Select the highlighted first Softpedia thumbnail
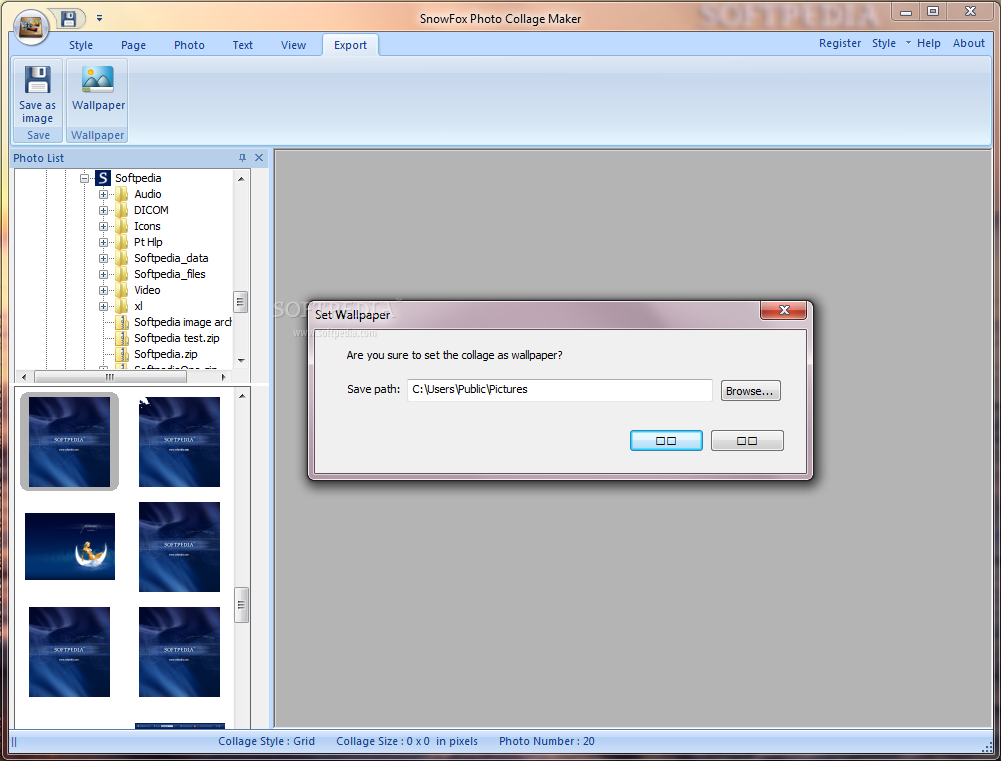This screenshot has height=761, width=1001. [70, 442]
